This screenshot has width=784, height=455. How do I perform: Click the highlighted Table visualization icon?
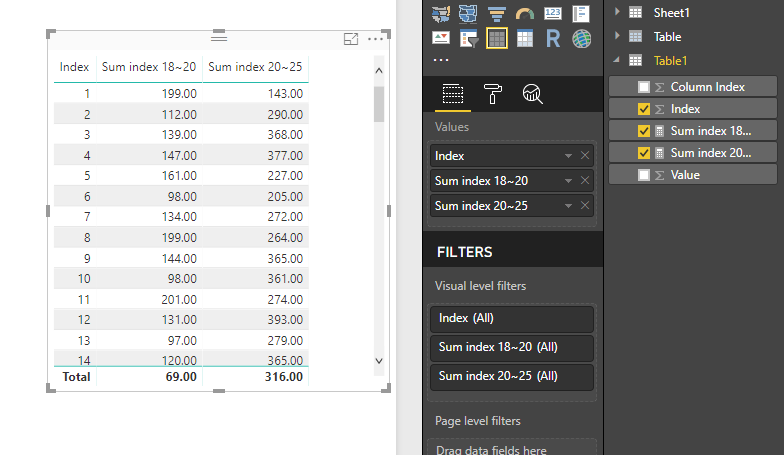(x=496, y=38)
